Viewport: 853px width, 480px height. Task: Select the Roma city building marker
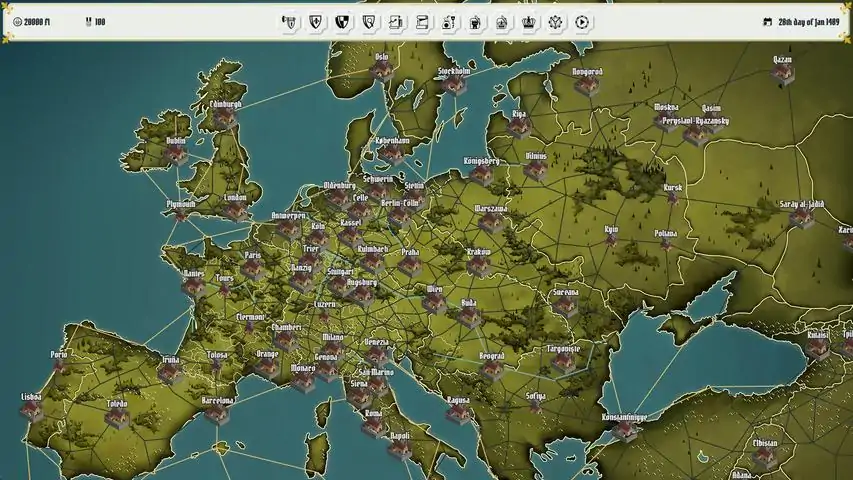point(373,427)
